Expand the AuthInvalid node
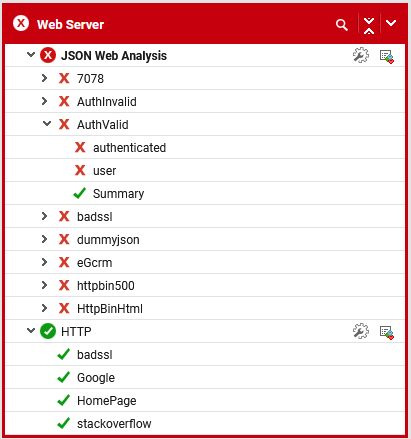Image resolution: width=411 pixels, height=439 pixels. coord(44,101)
